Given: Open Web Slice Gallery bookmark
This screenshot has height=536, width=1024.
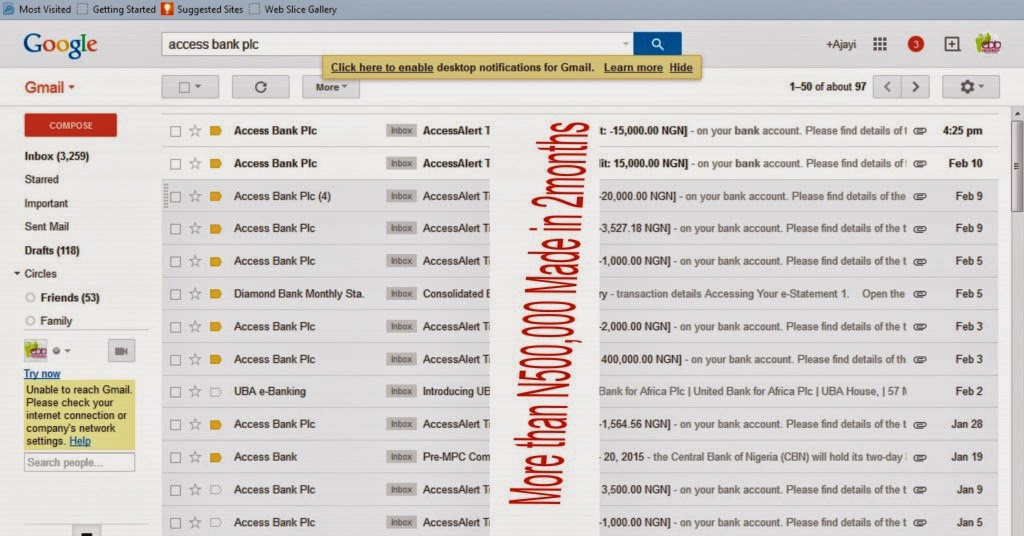Looking at the screenshot, I should tap(293, 9).
